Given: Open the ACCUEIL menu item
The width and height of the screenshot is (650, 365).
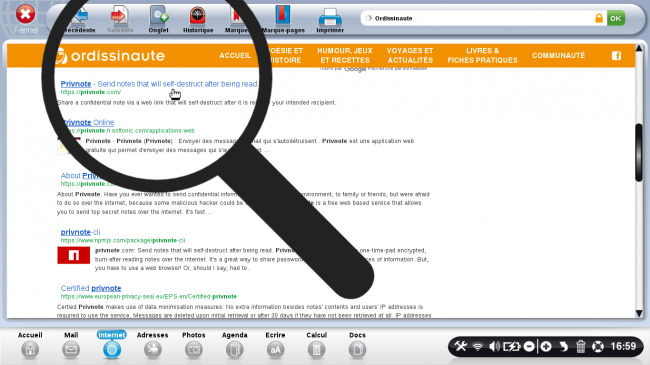Looking at the screenshot, I should point(235,56).
